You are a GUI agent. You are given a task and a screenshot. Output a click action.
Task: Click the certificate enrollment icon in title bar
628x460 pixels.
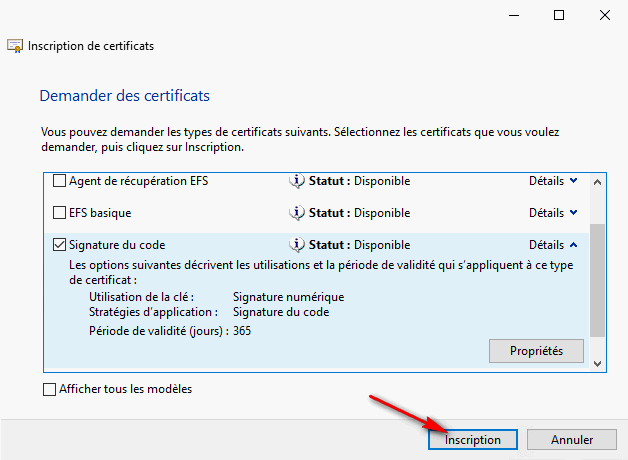(x=15, y=46)
